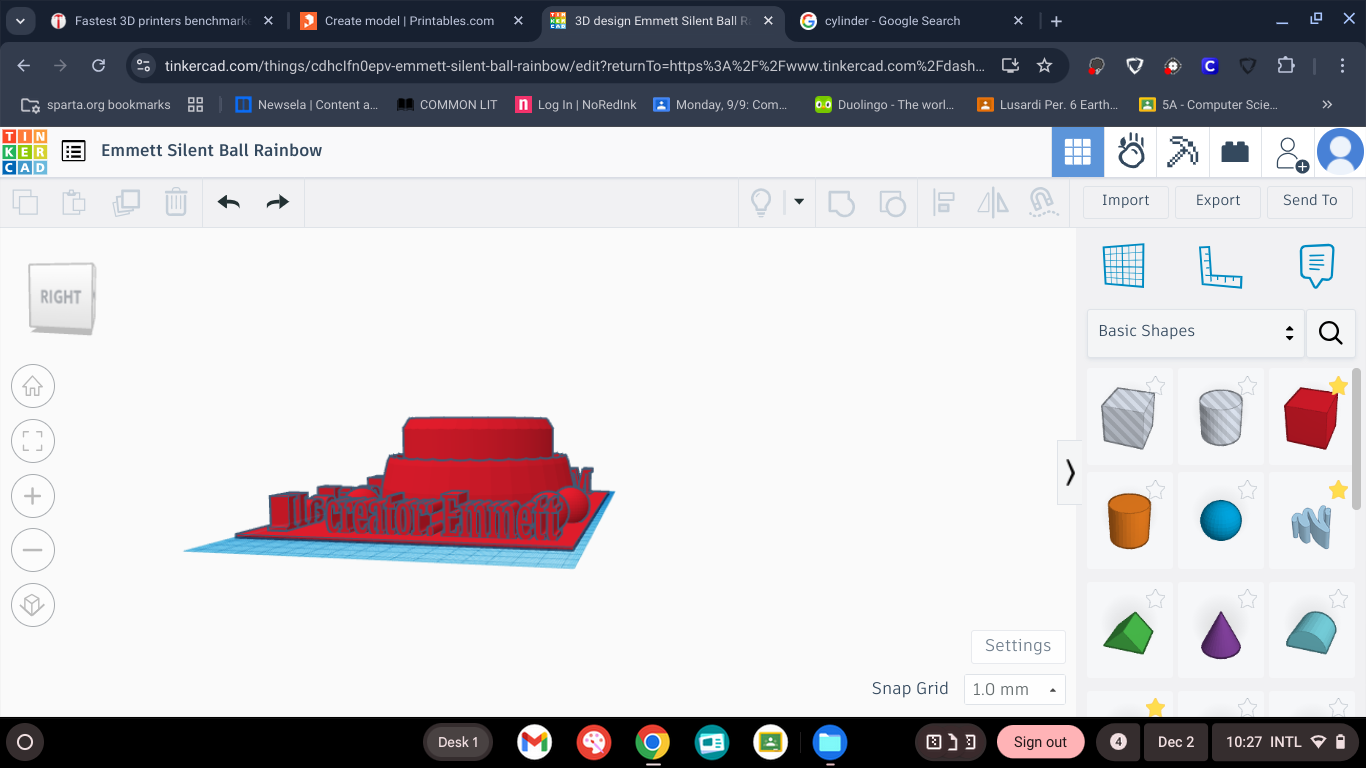Click the shape search magnifier
The width and height of the screenshot is (1366, 768).
pos(1330,333)
